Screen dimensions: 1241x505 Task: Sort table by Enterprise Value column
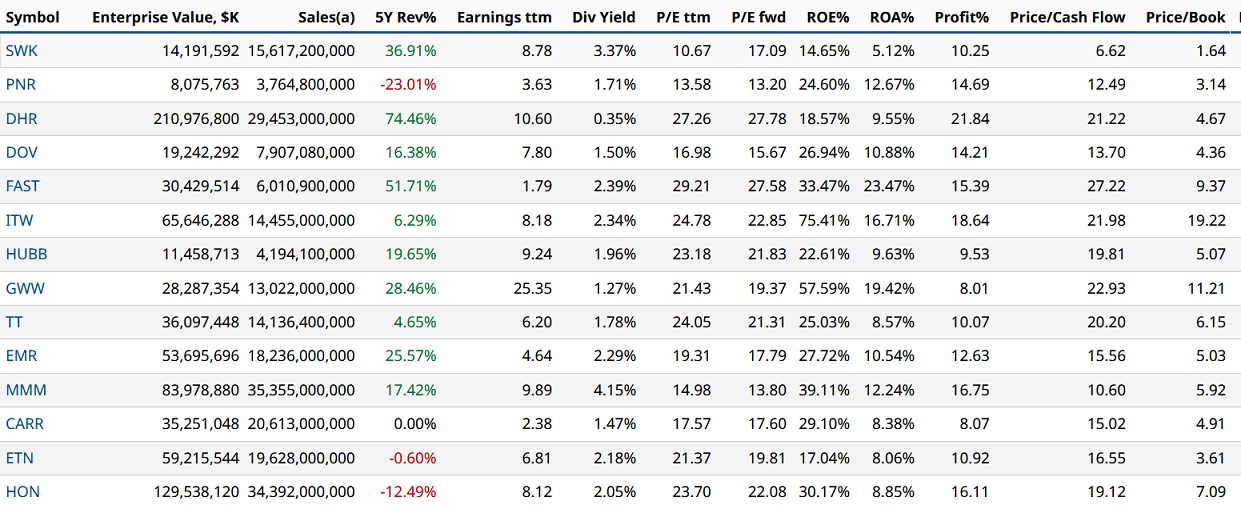click(x=165, y=17)
